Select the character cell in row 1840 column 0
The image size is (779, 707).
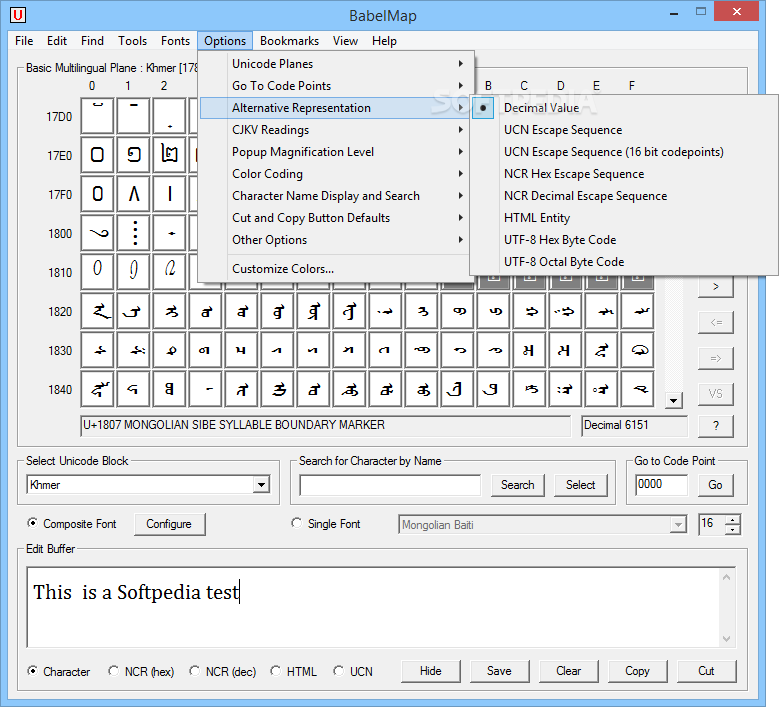point(97,389)
